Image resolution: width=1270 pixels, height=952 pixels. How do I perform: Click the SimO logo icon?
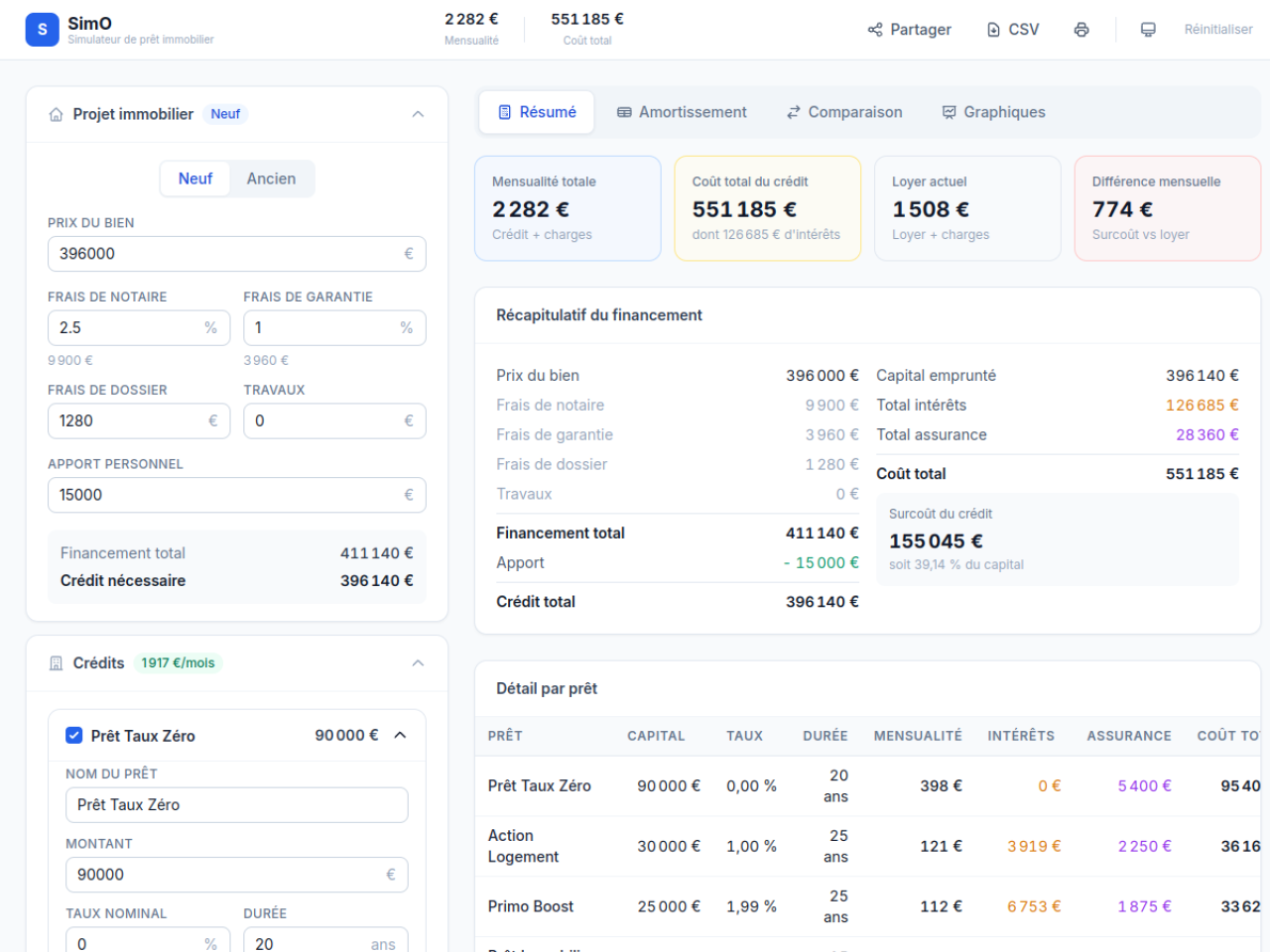42,30
